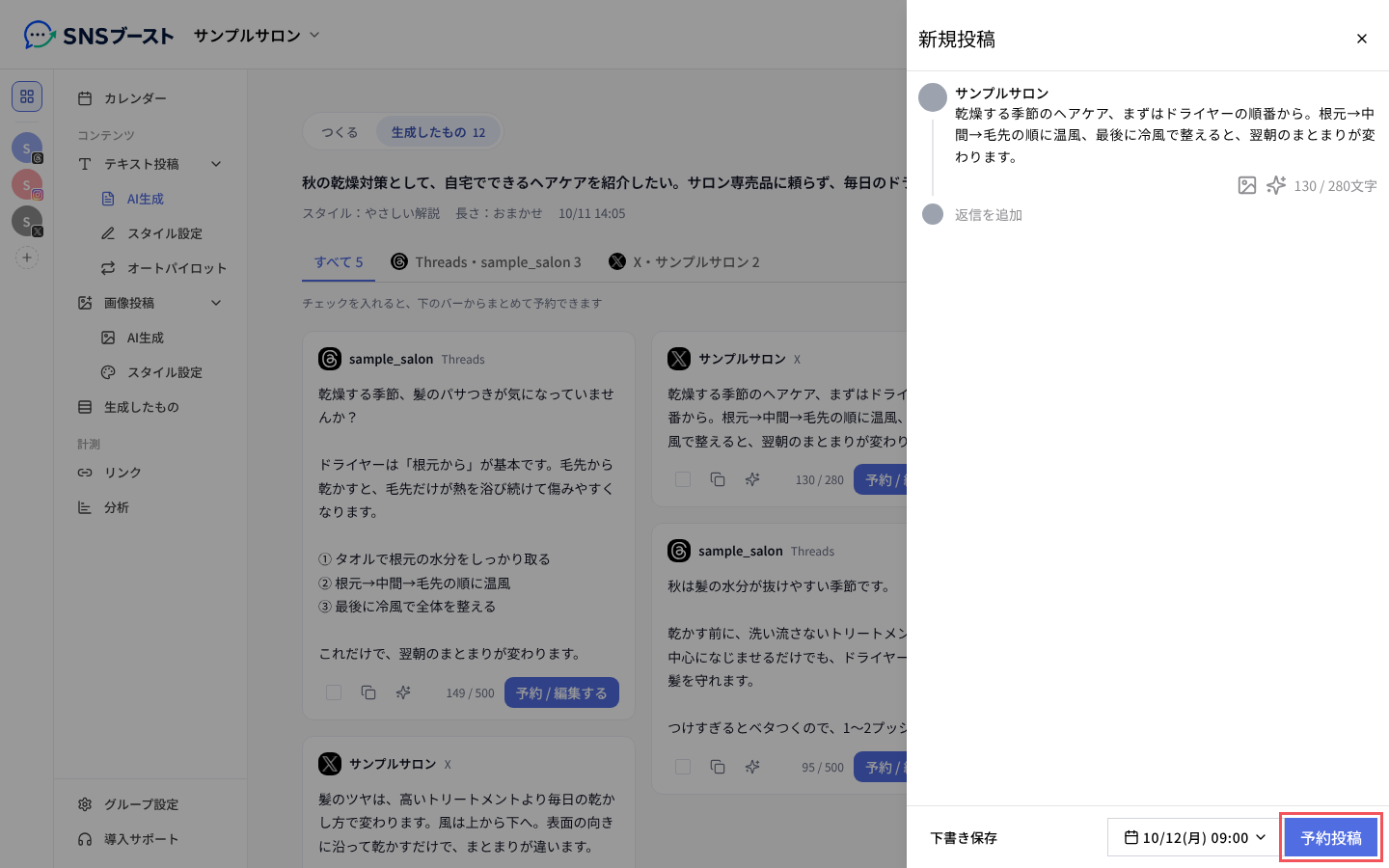The height and width of the screenshot is (868, 1389).
Task: Click the image attach icon in composer
Action: click(x=1247, y=185)
